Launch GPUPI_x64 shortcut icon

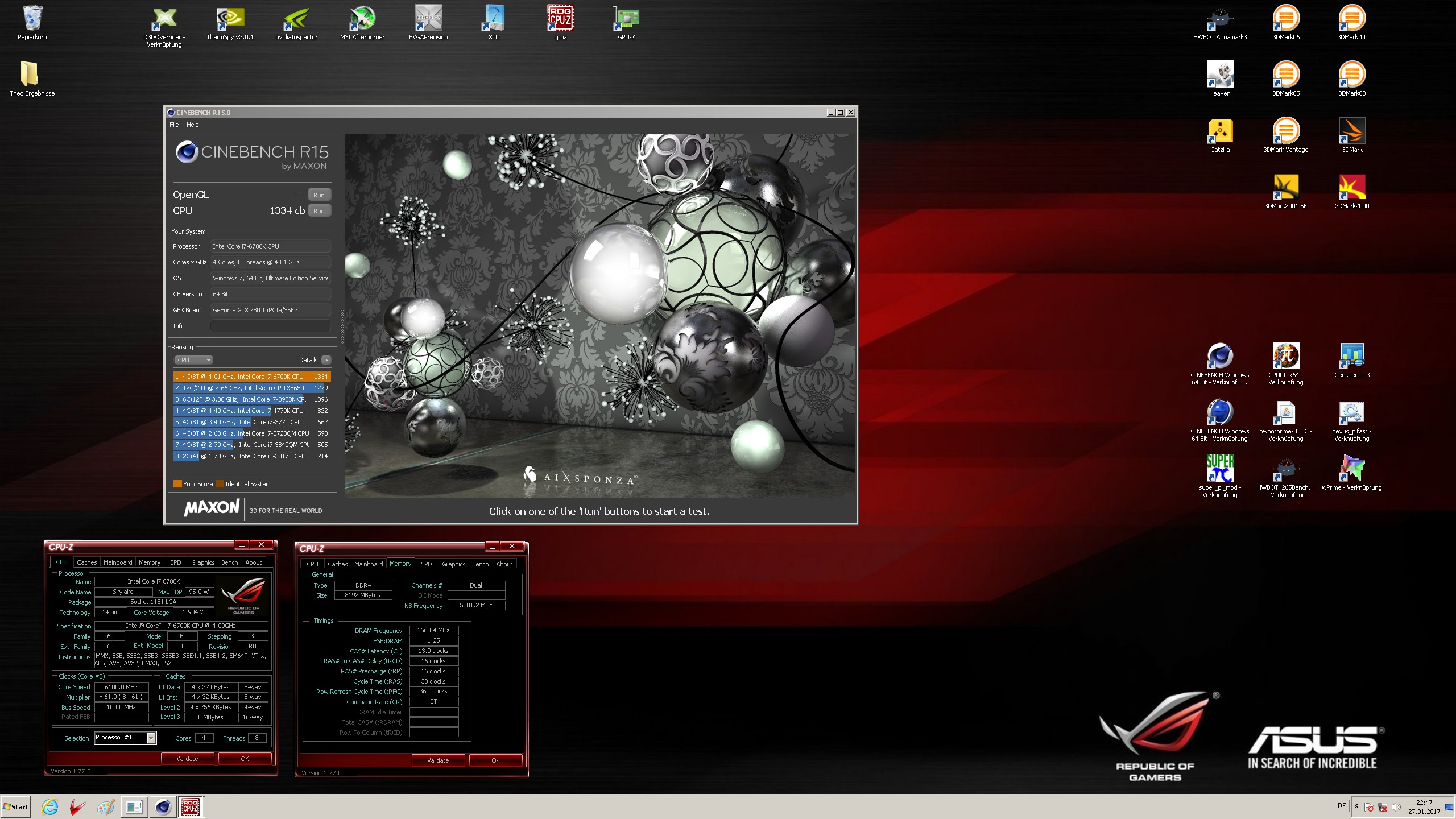tap(1286, 364)
